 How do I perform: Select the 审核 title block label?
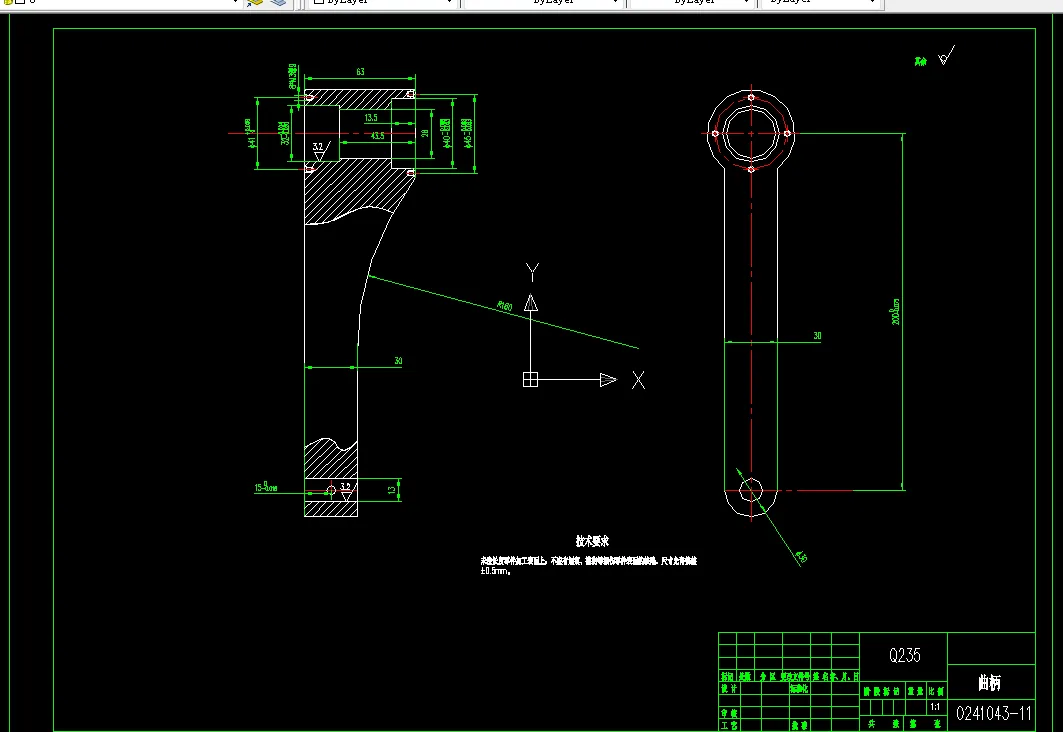(729, 713)
